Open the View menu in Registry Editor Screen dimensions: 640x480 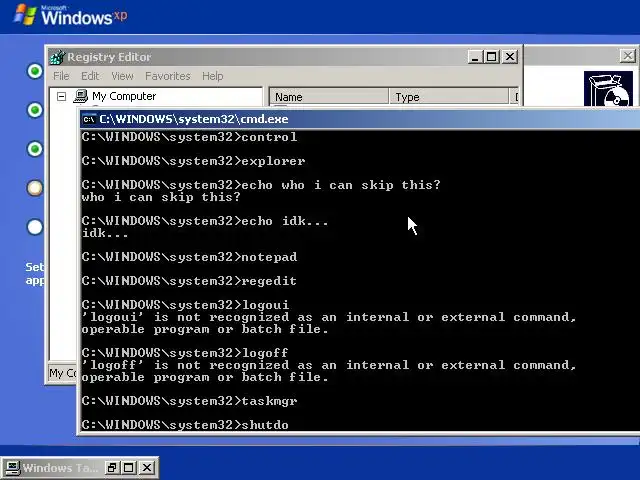pos(122,76)
